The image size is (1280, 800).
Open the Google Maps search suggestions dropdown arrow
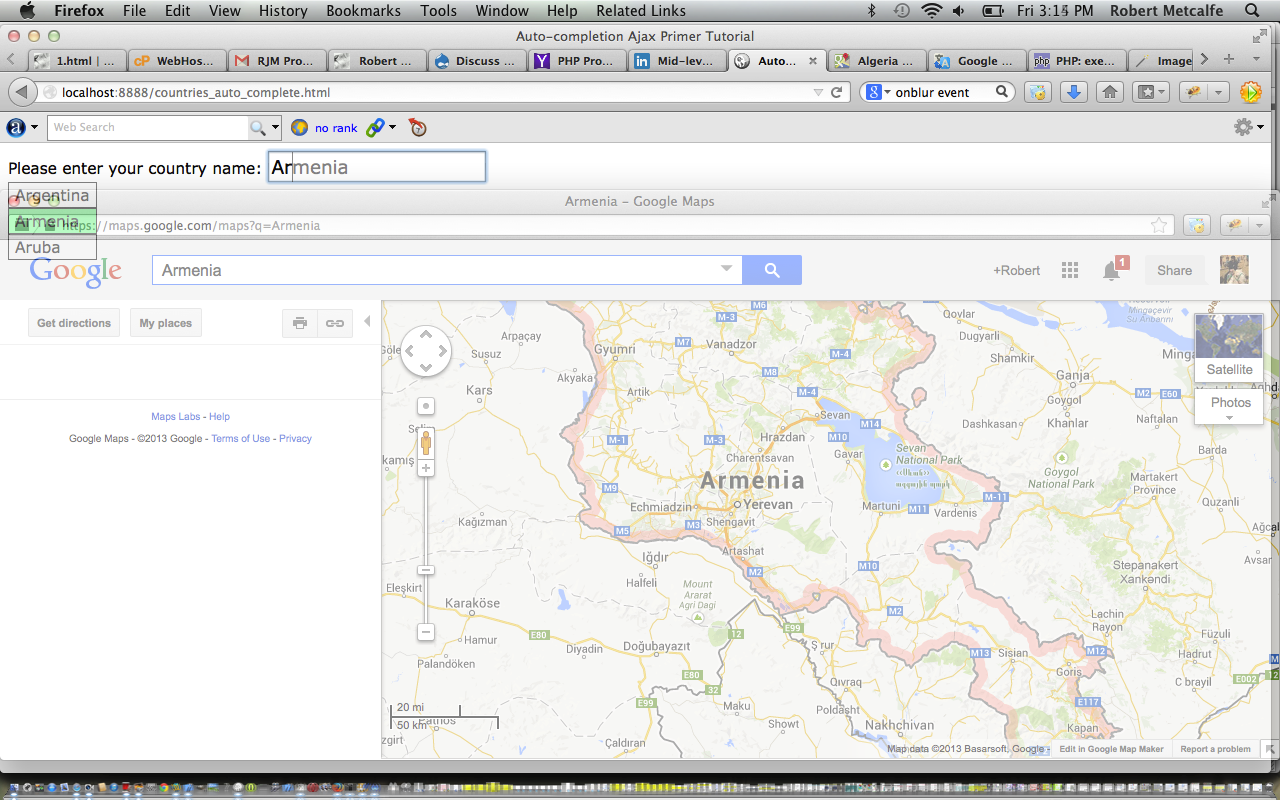726,270
